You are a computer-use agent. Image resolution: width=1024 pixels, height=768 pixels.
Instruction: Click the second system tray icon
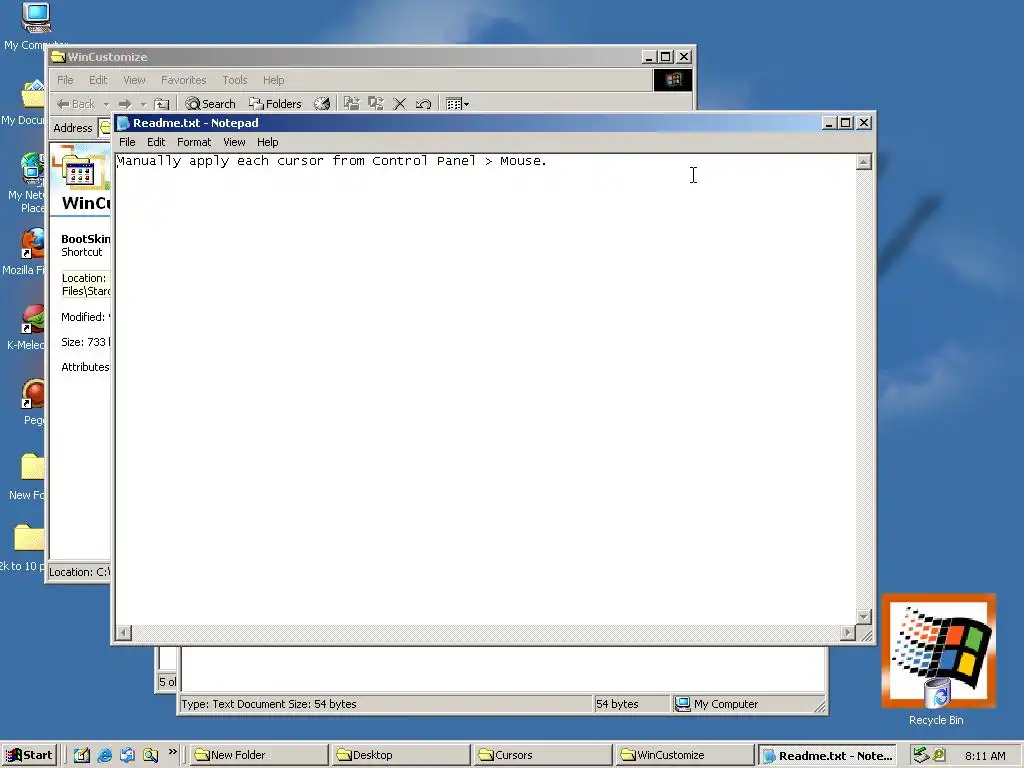point(939,755)
